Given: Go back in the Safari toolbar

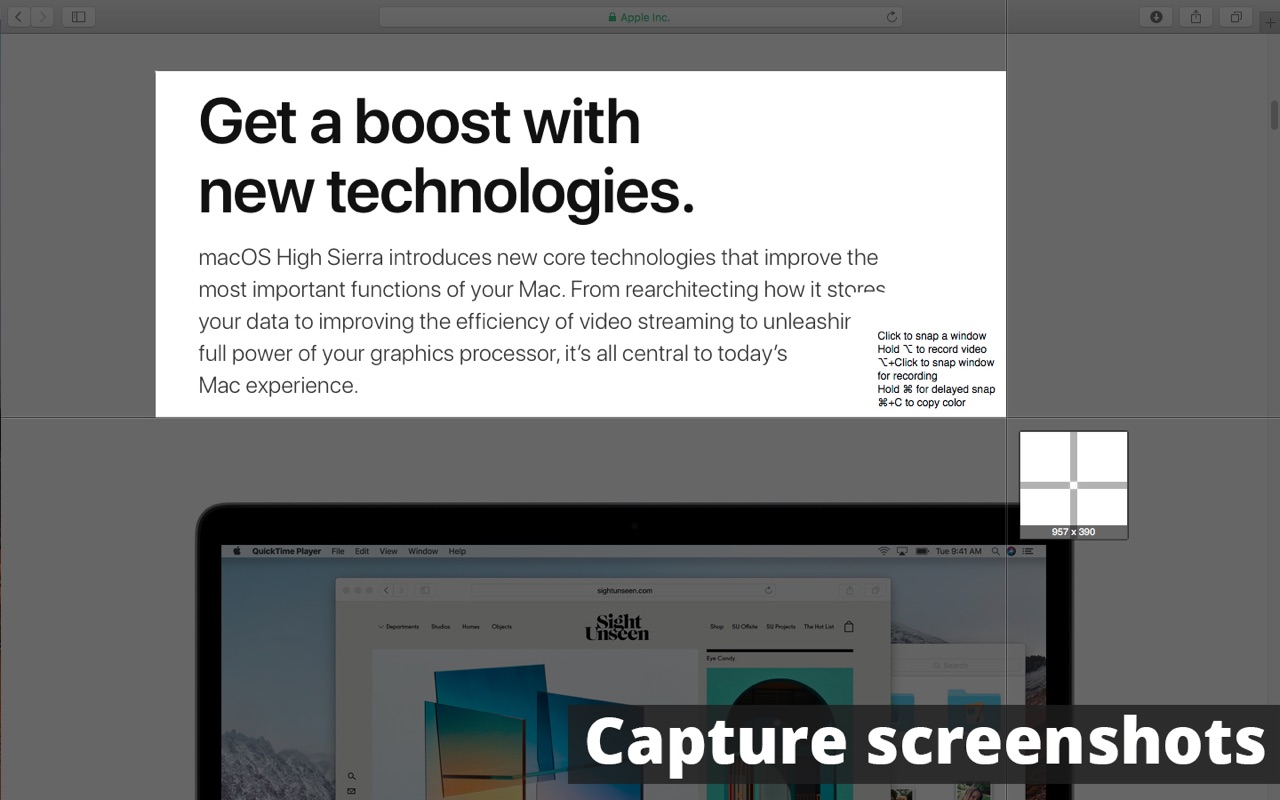Looking at the screenshot, I should 18,17.
